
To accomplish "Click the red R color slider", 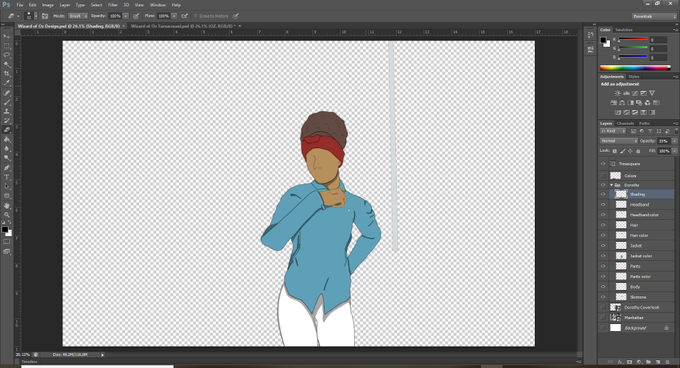I will 632,39.
